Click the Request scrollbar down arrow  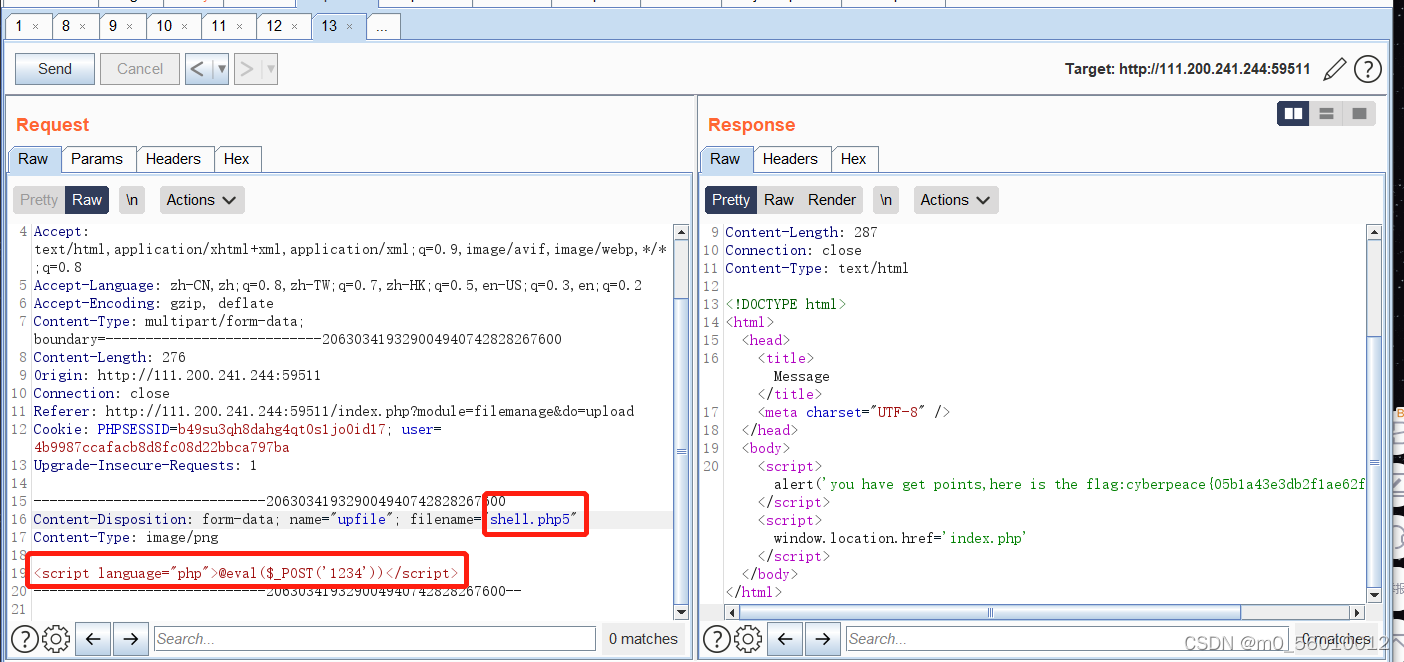(x=682, y=612)
